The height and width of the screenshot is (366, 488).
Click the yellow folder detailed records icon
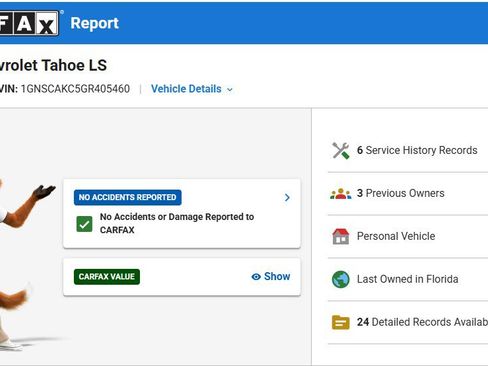[341, 322]
